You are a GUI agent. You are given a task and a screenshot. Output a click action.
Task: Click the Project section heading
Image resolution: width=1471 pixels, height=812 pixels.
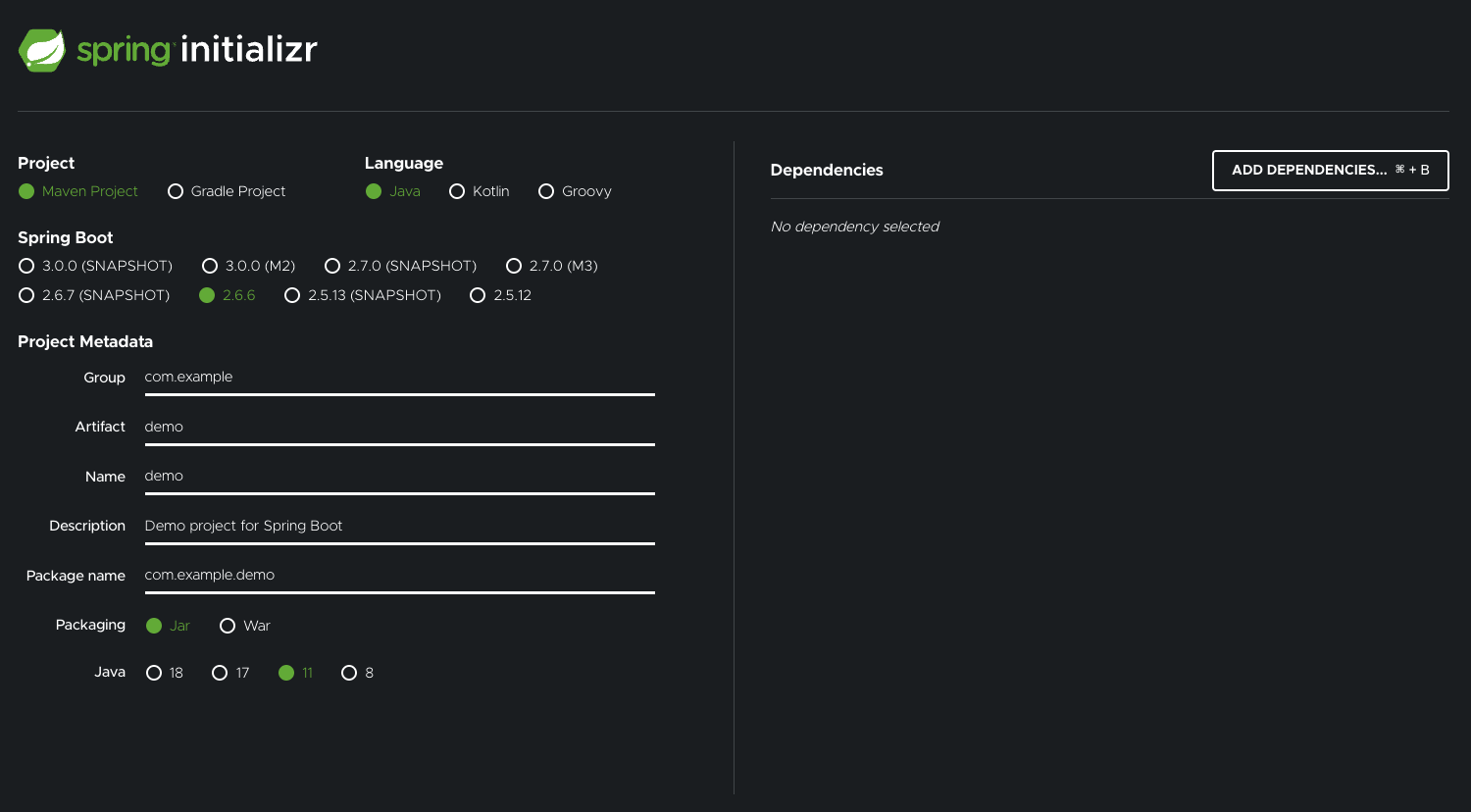[x=46, y=164]
